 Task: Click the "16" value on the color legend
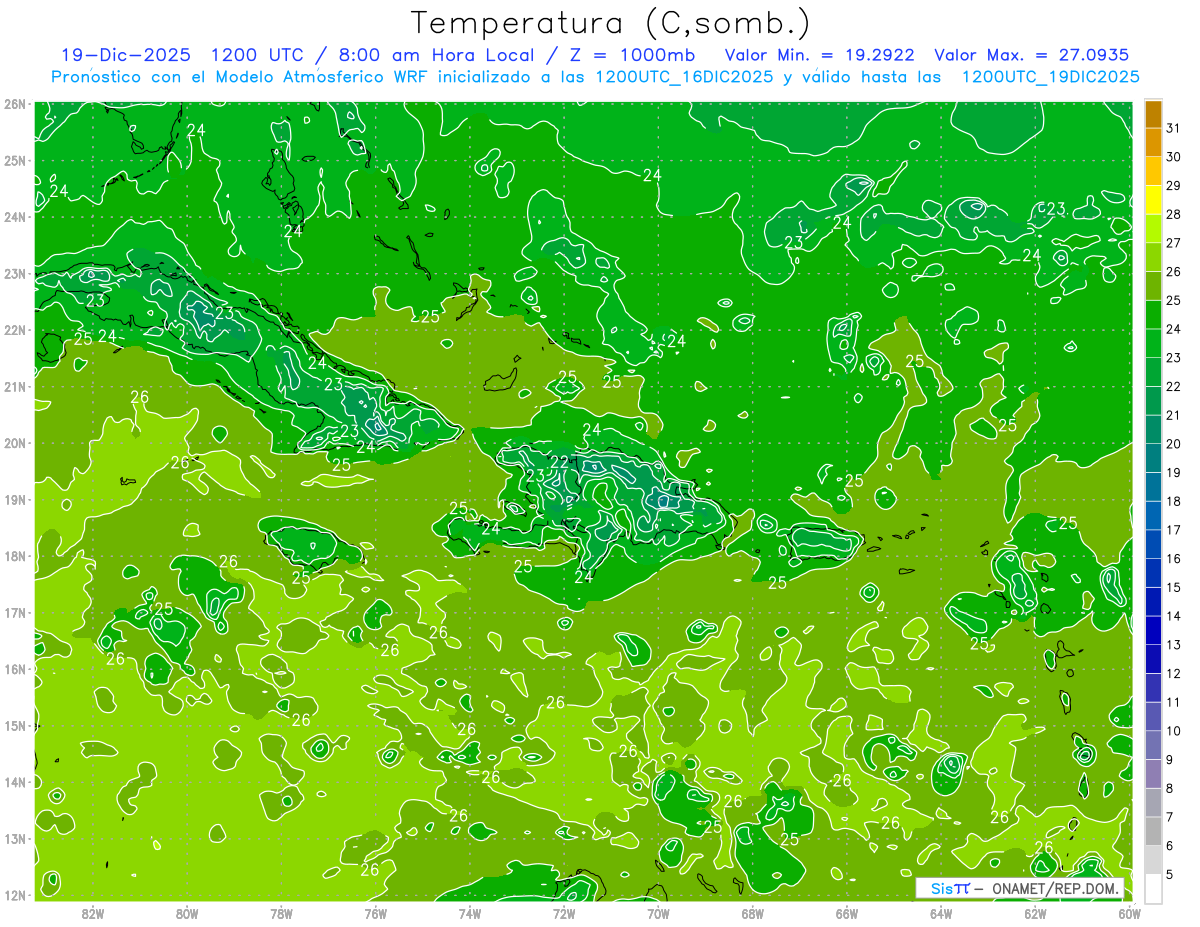1173,558
